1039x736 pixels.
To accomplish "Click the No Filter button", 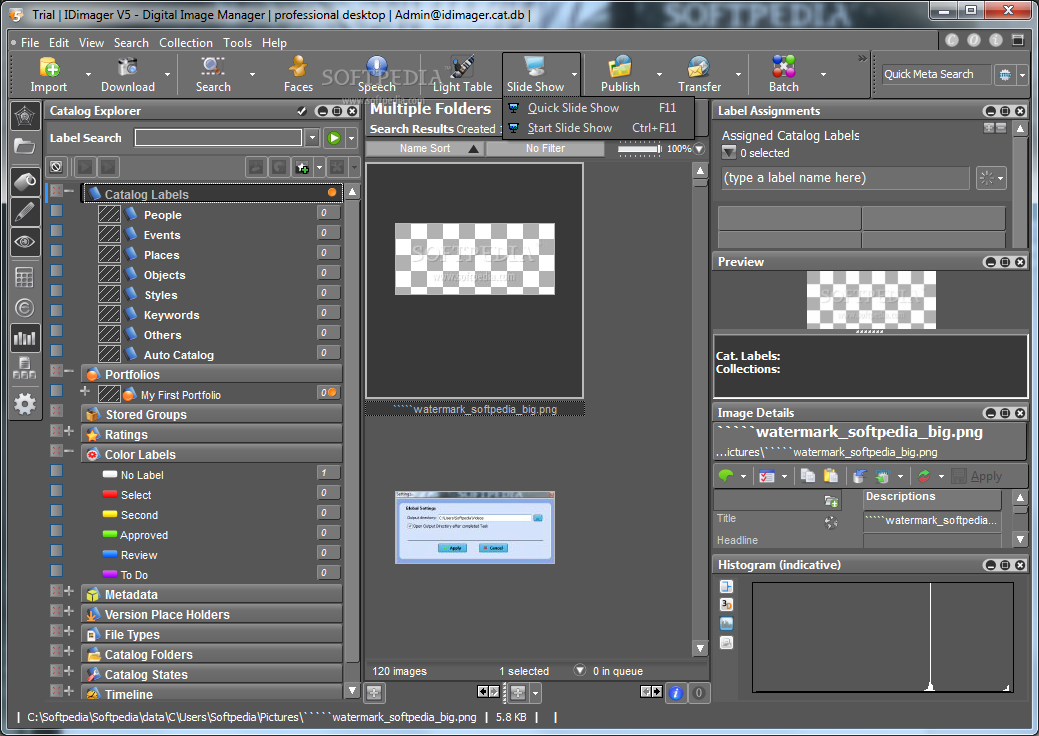I will coord(545,148).
